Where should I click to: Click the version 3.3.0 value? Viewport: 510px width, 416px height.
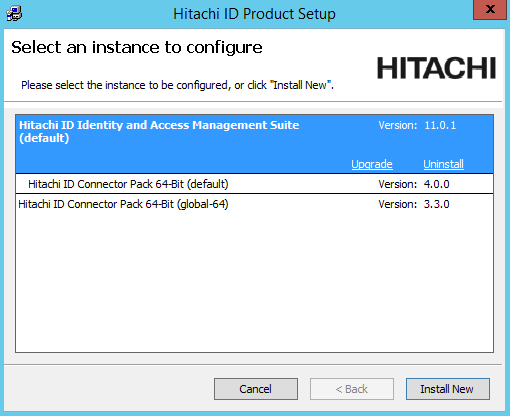coord(436,204)
